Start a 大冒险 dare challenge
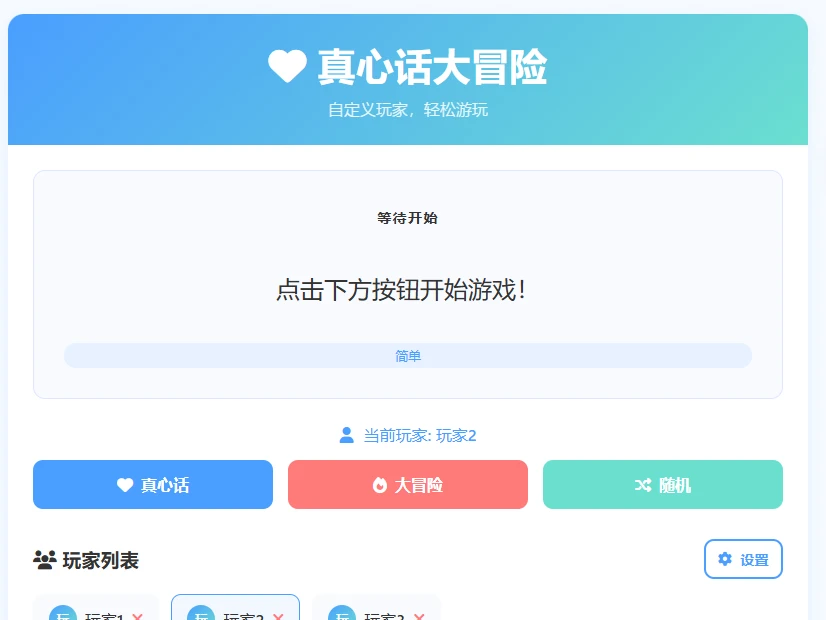The height and width of the screenshot is (620, 826). pyautogui.click(x=408, y=485)
